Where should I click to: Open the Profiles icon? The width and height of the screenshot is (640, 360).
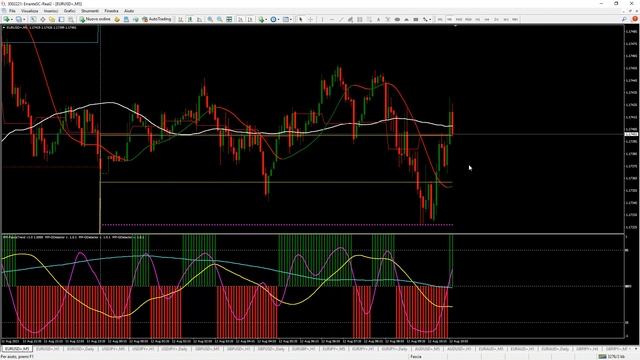(x=19, y=19)
